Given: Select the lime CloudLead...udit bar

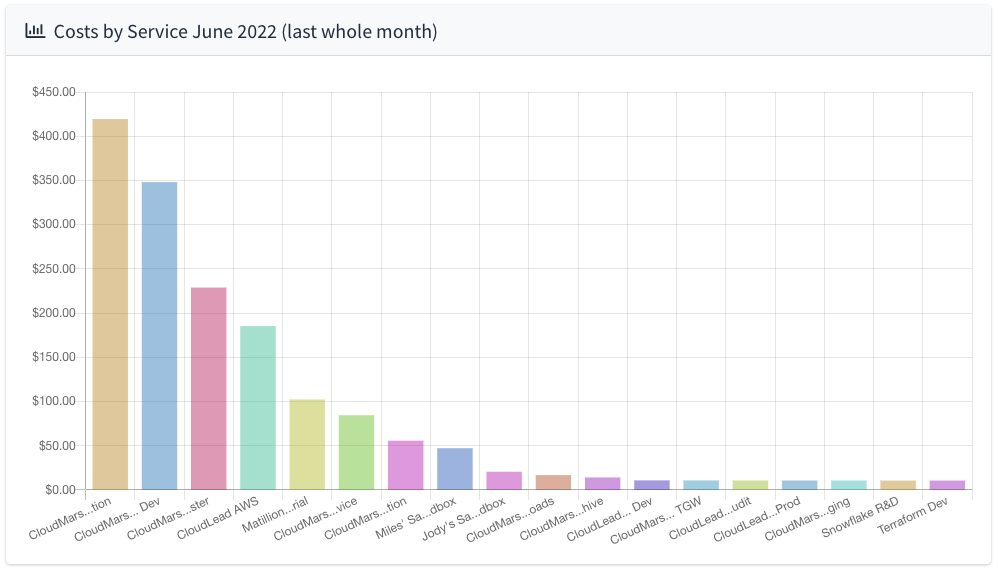Looking at the screenshot, I should [750, 485].
